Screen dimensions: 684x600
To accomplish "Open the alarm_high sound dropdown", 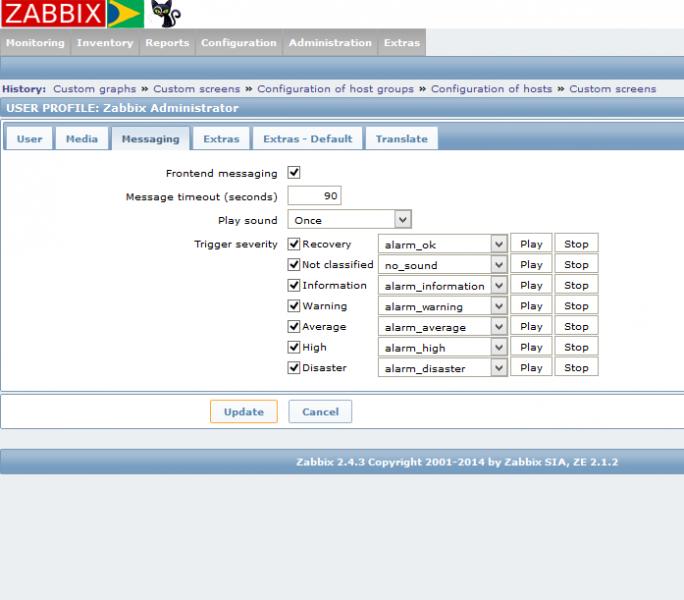I will pos(442,347).
